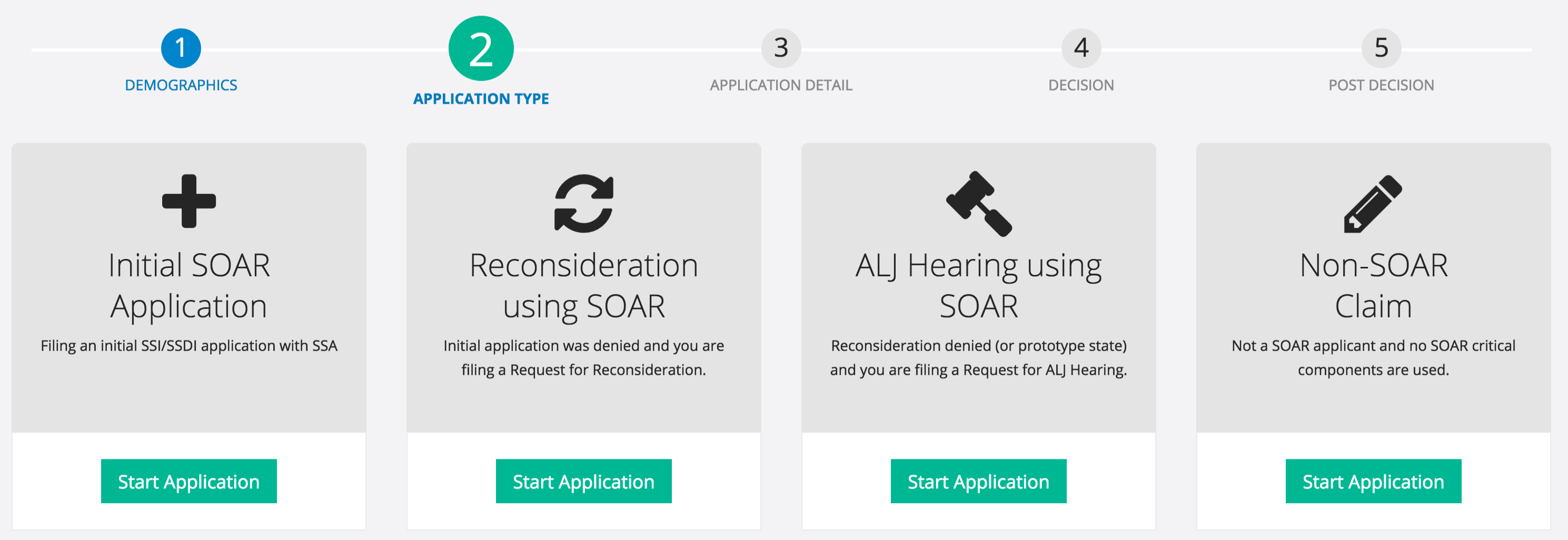The height and width of the screenshot is (540, 1568).
Task: Click the refresh arrows Reconsideration icon
Action: click(584, 203)
